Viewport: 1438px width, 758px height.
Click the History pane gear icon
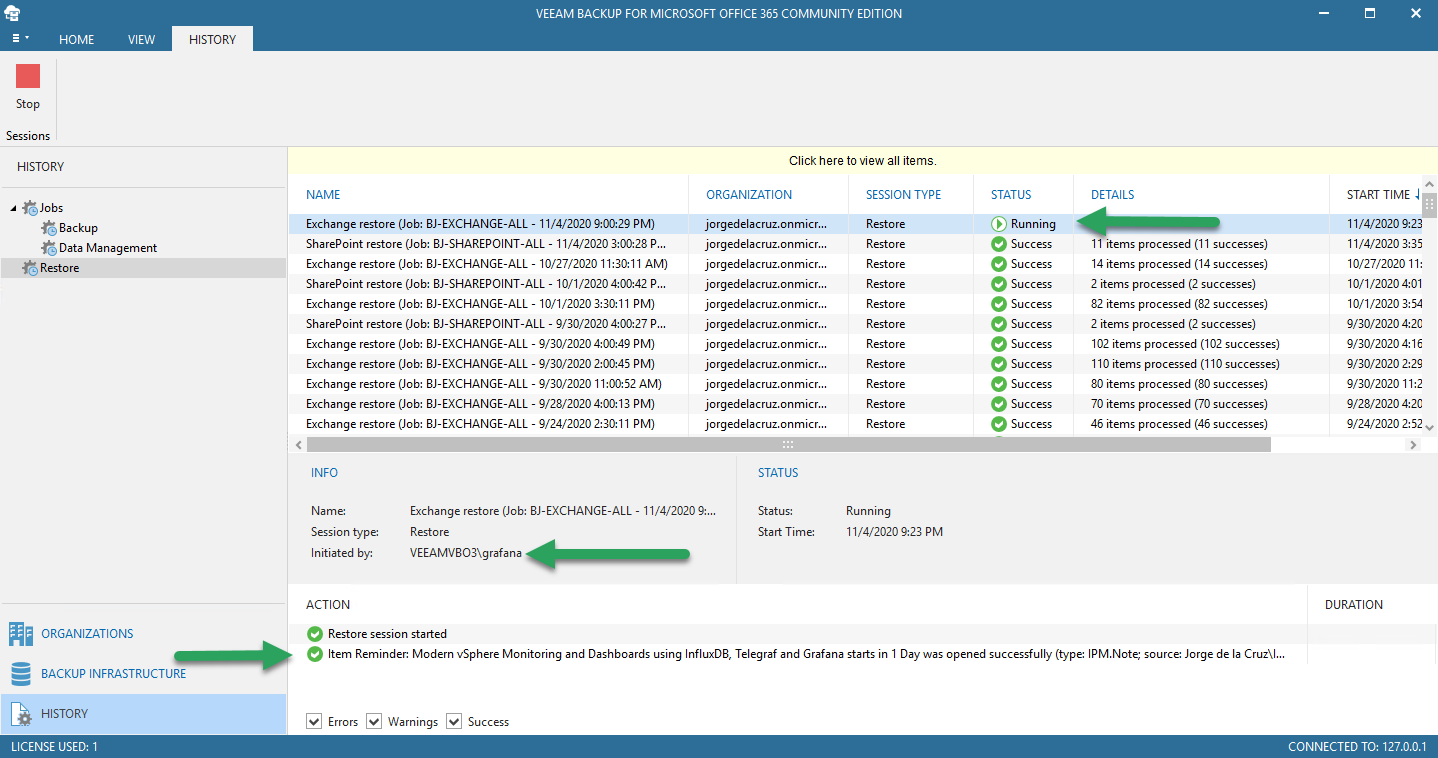[x=20, y=714]
